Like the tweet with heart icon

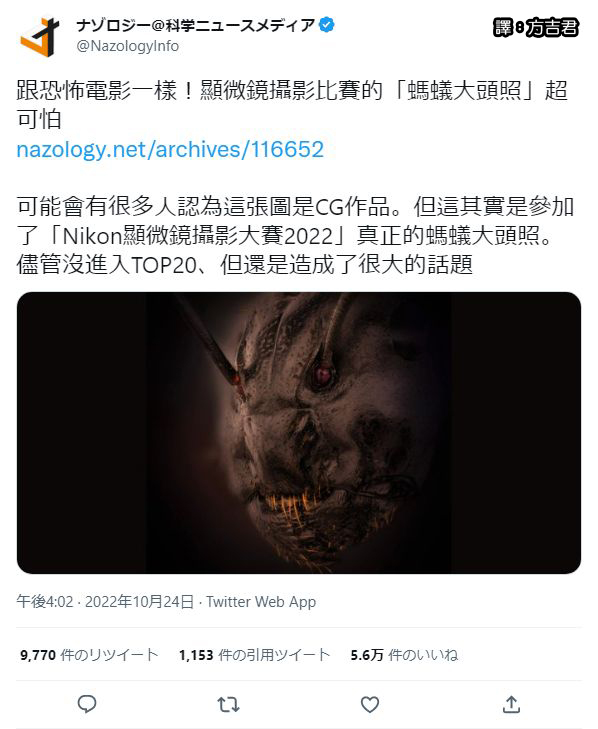pos(370,705)
